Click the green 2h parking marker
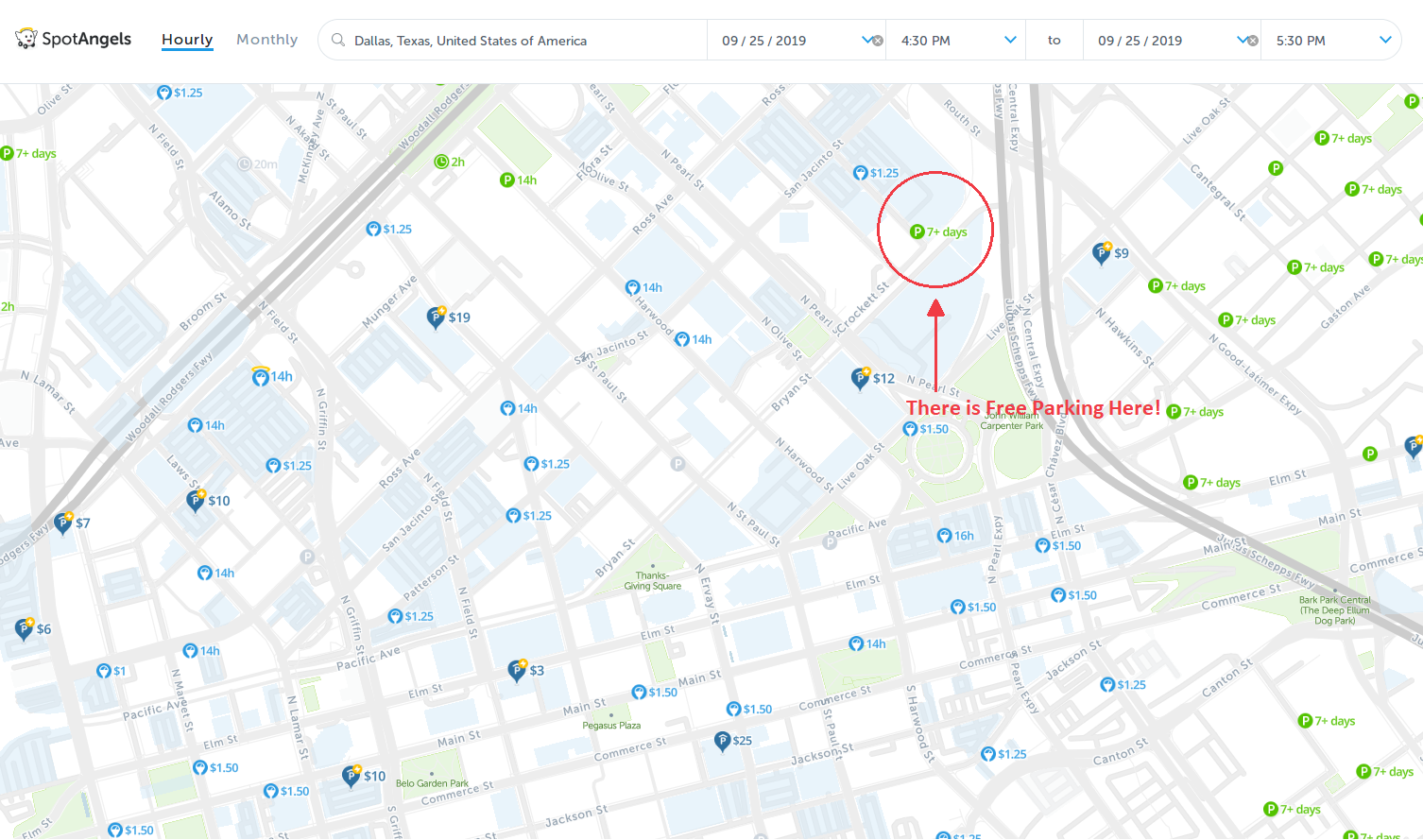 [x=450, y=162]
